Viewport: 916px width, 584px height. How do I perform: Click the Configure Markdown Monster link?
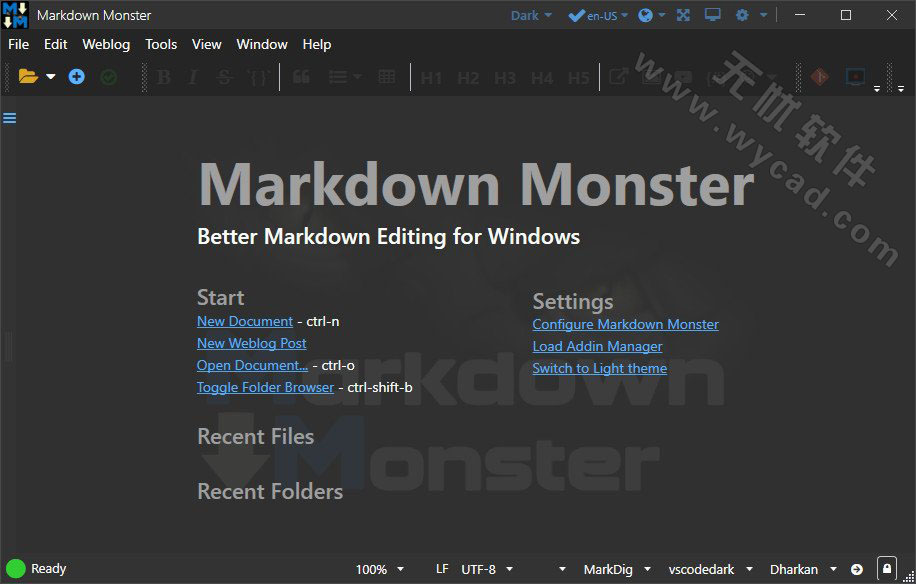(625, 325)
